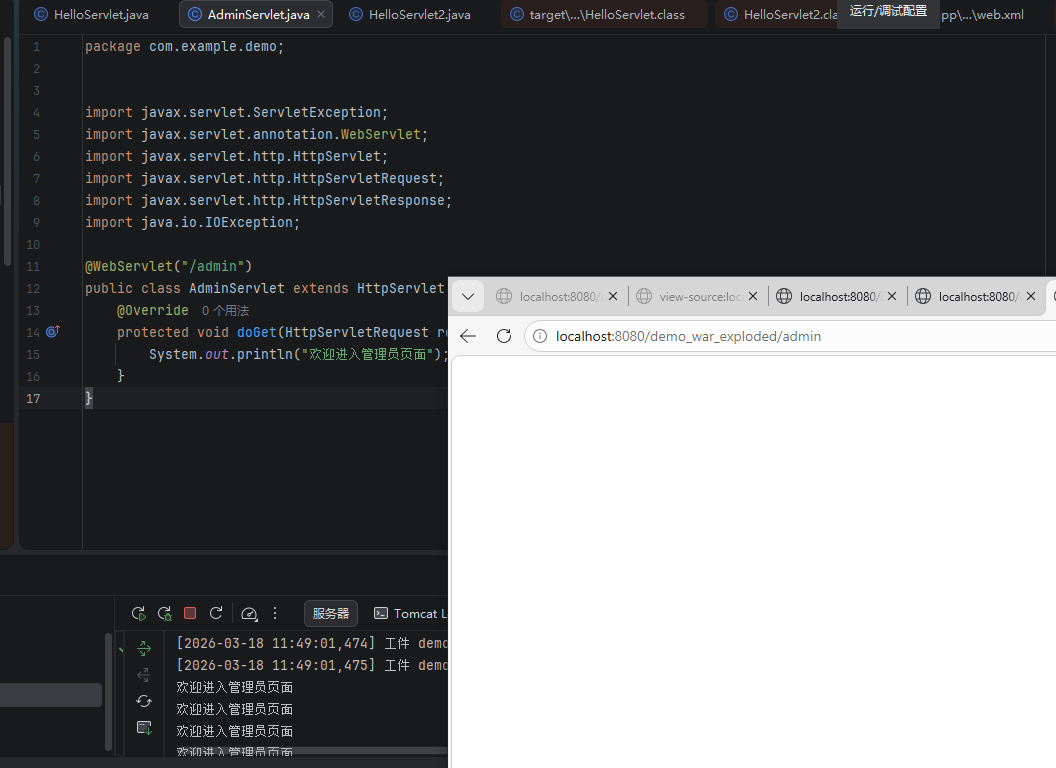Click the editor left vertical scrollbar

click(7, 151)
